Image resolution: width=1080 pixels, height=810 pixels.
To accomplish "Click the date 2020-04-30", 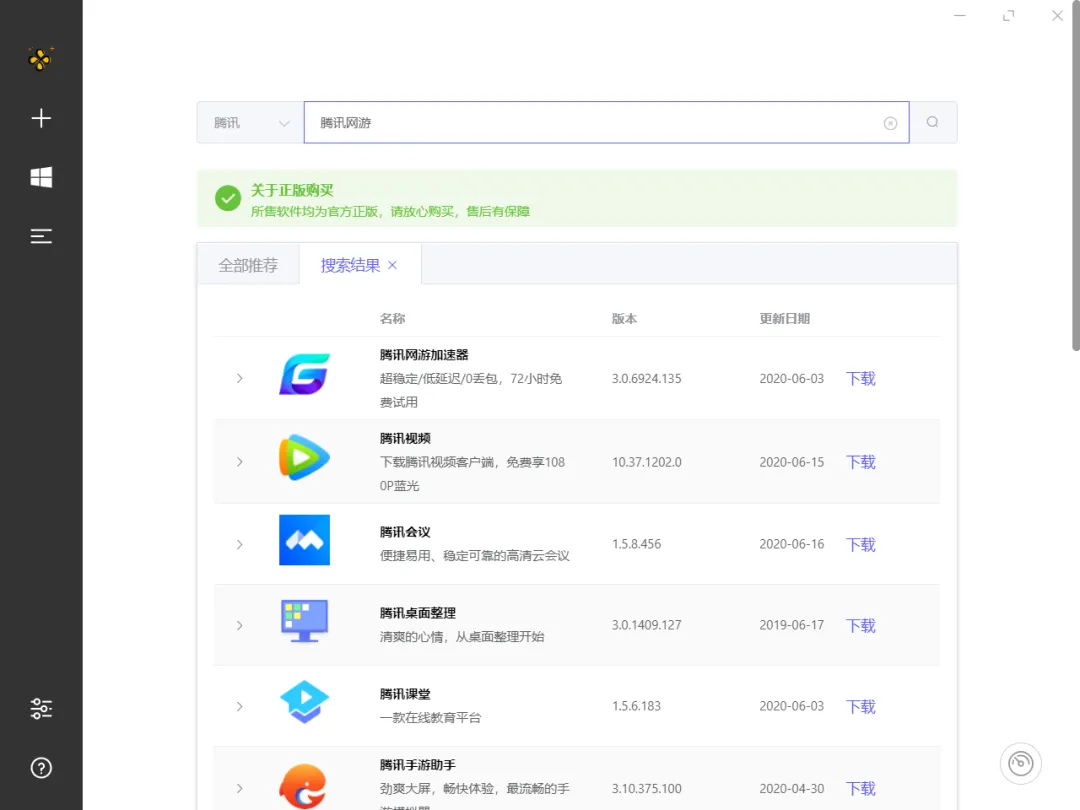I will click(791, 789).
